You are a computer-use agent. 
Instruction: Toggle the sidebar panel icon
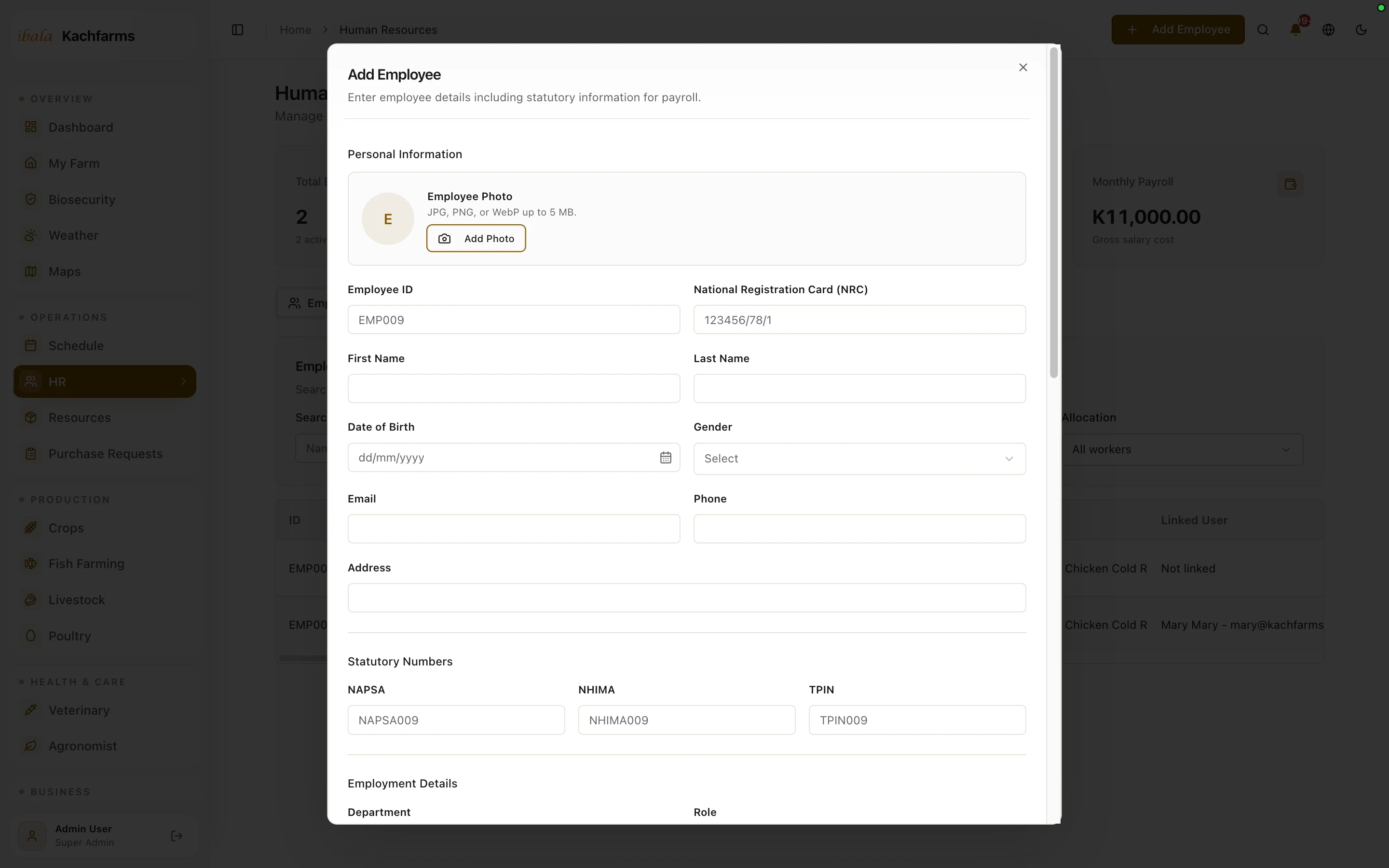pos(238,30)
